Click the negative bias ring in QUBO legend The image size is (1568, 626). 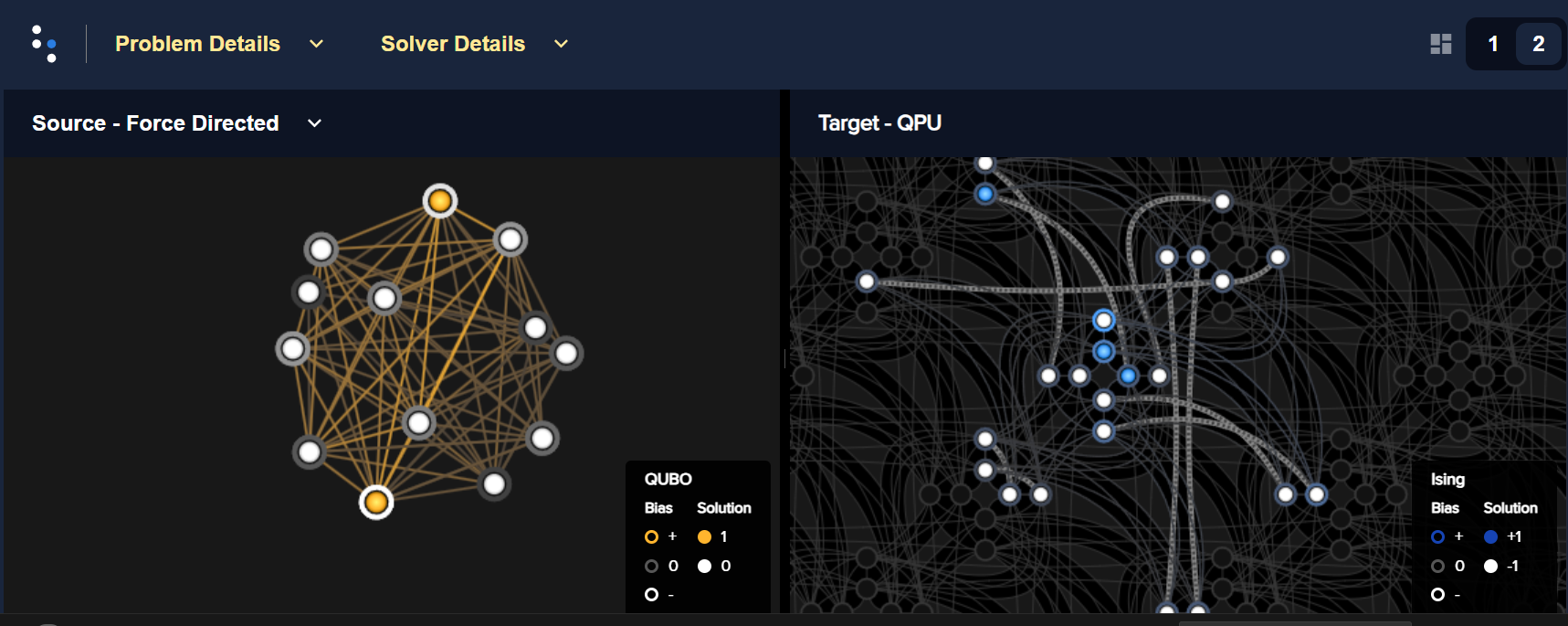click(651, 595)
